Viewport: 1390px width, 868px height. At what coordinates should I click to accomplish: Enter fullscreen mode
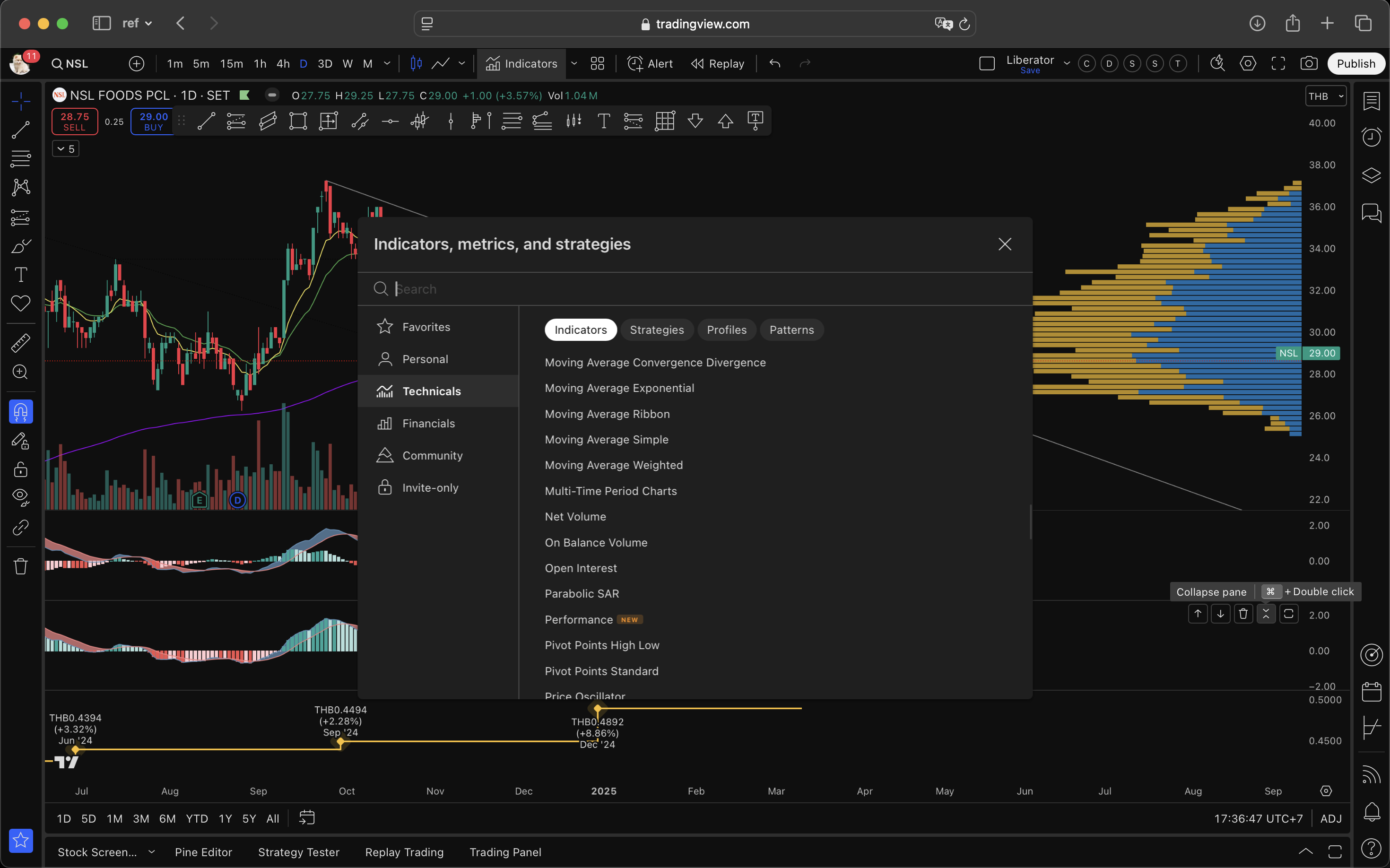point(1278,64)
